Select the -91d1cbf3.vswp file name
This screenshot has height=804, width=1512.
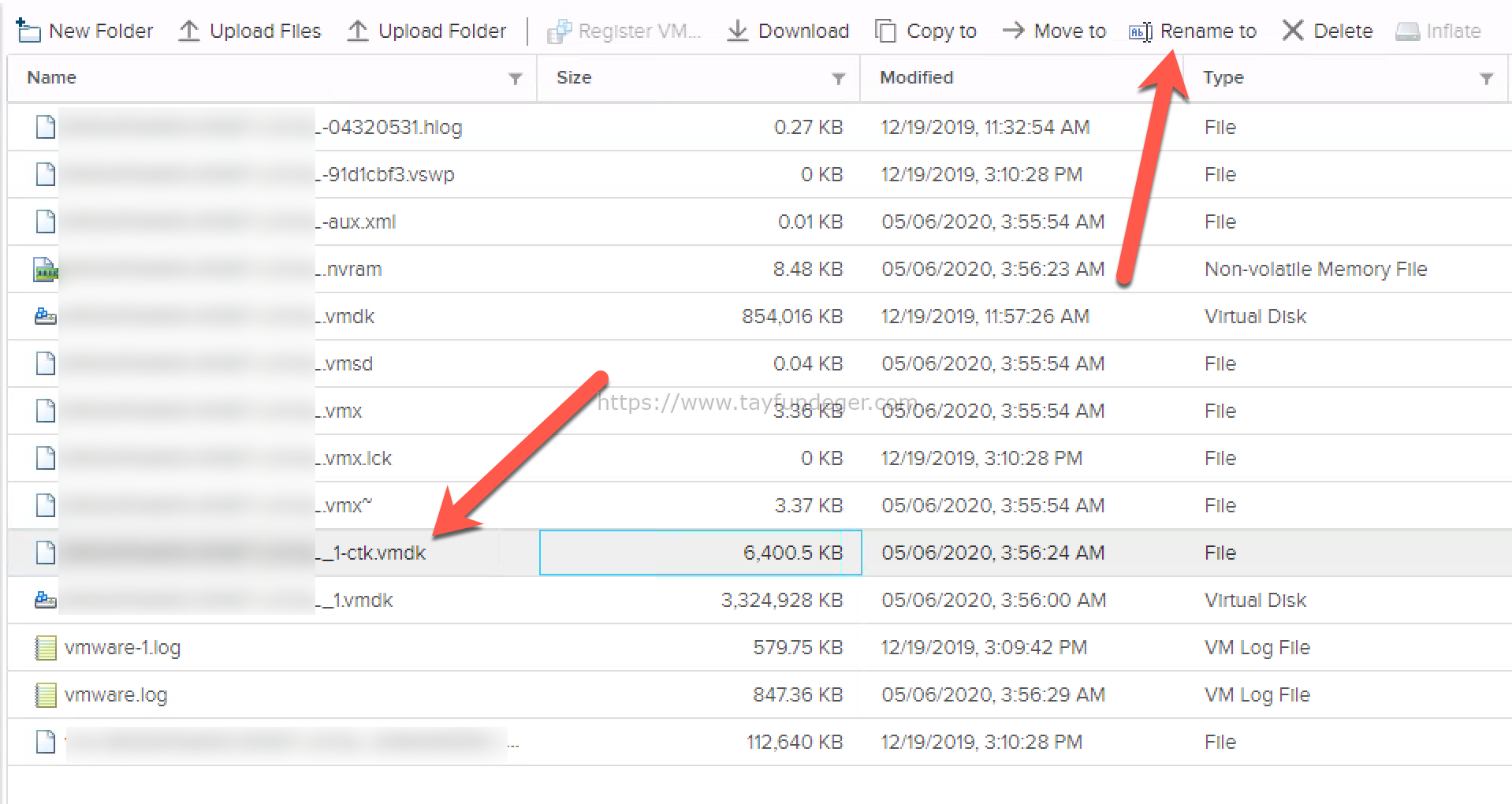pos(385,174)
